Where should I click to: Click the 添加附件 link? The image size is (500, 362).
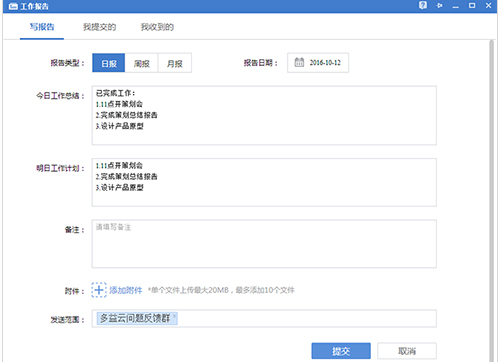tap(126, 290)
